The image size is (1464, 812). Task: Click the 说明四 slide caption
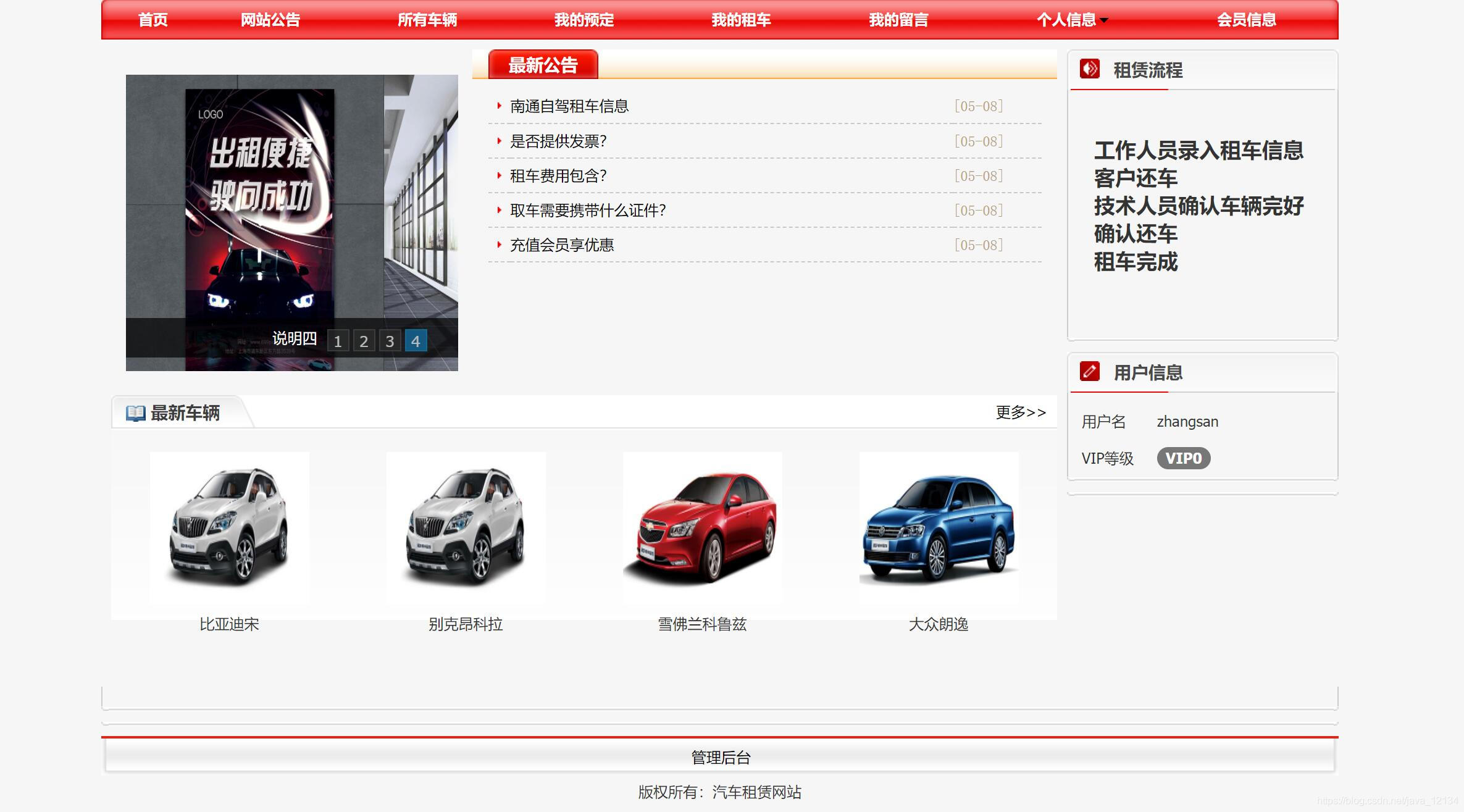click(x=295, y=338)
